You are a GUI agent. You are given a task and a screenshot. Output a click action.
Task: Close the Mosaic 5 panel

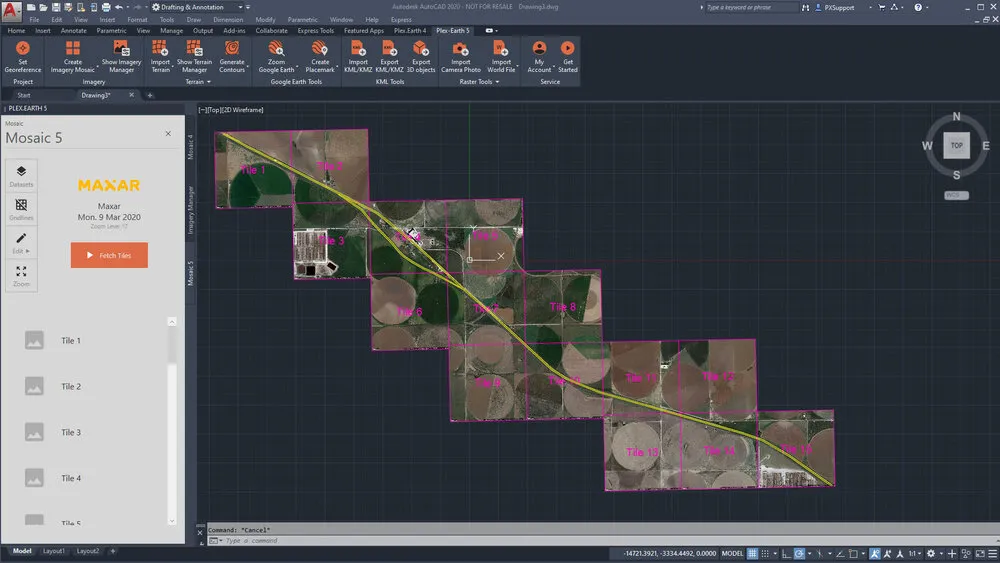168,134
